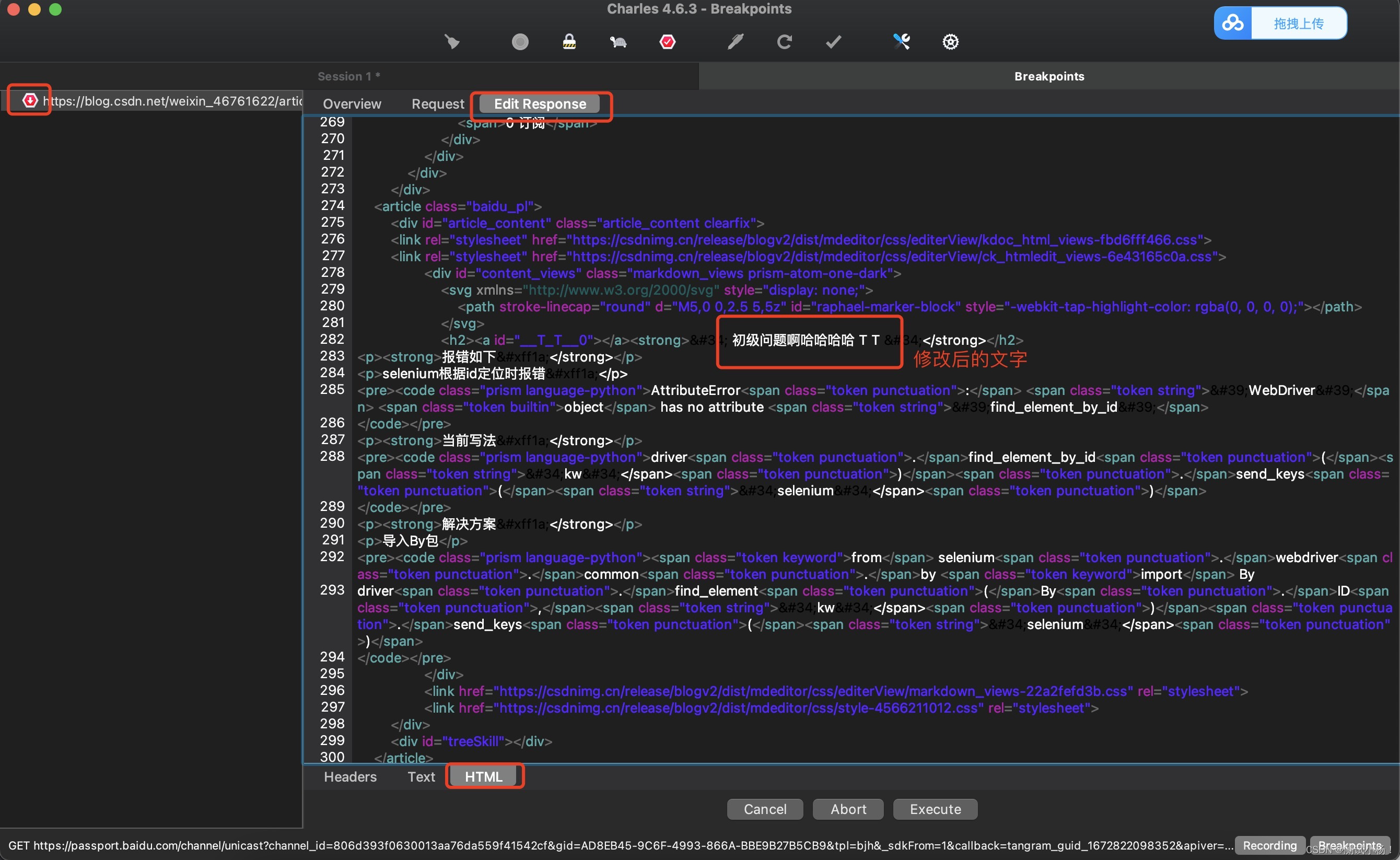Click the Execute button
Image resolution: width=1400 pixels, height=860 pixels.
pos(936,809)
